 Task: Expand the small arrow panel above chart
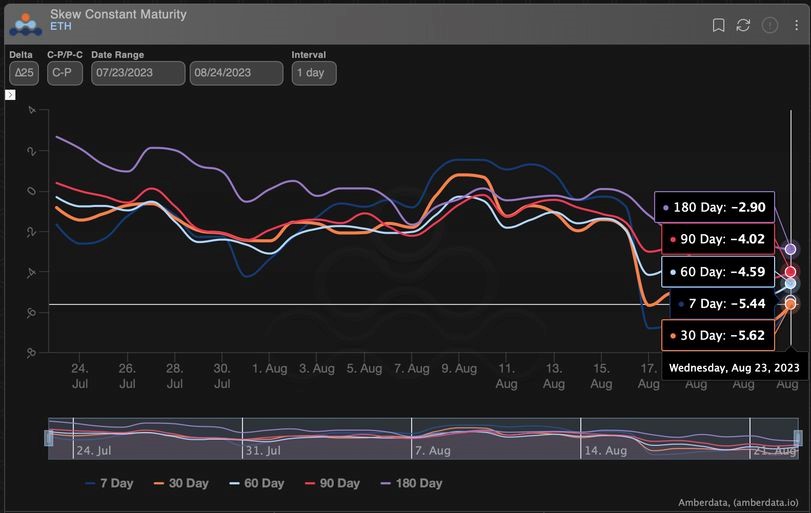tap(10, 95)
